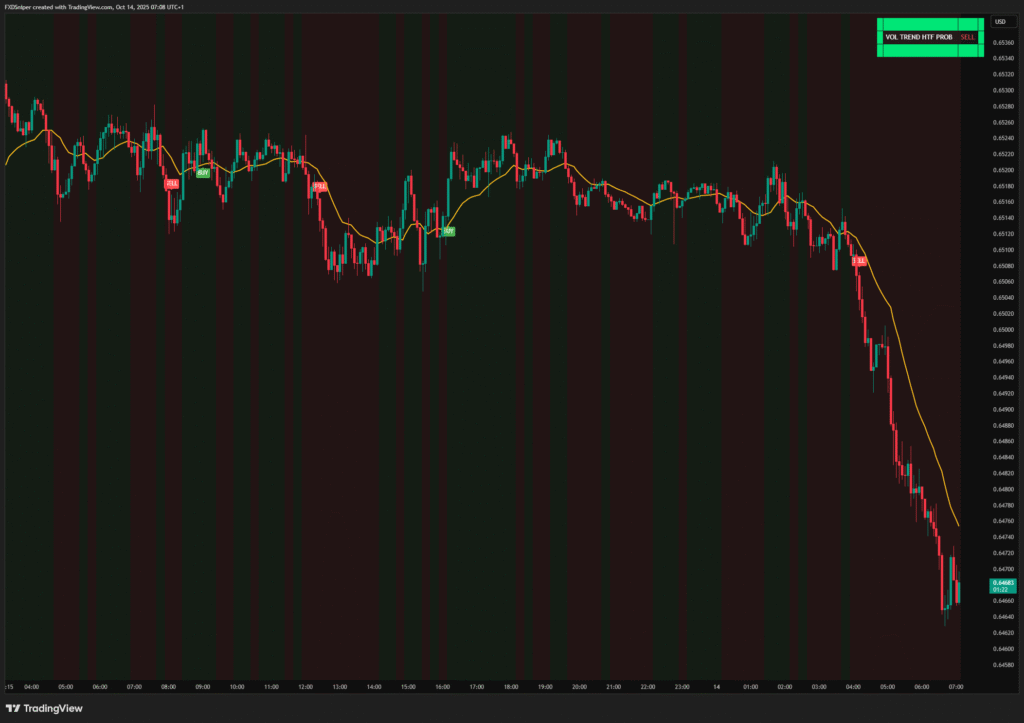Click the current price label 0.64683
1024x723 pixels.
point(1003,582)
